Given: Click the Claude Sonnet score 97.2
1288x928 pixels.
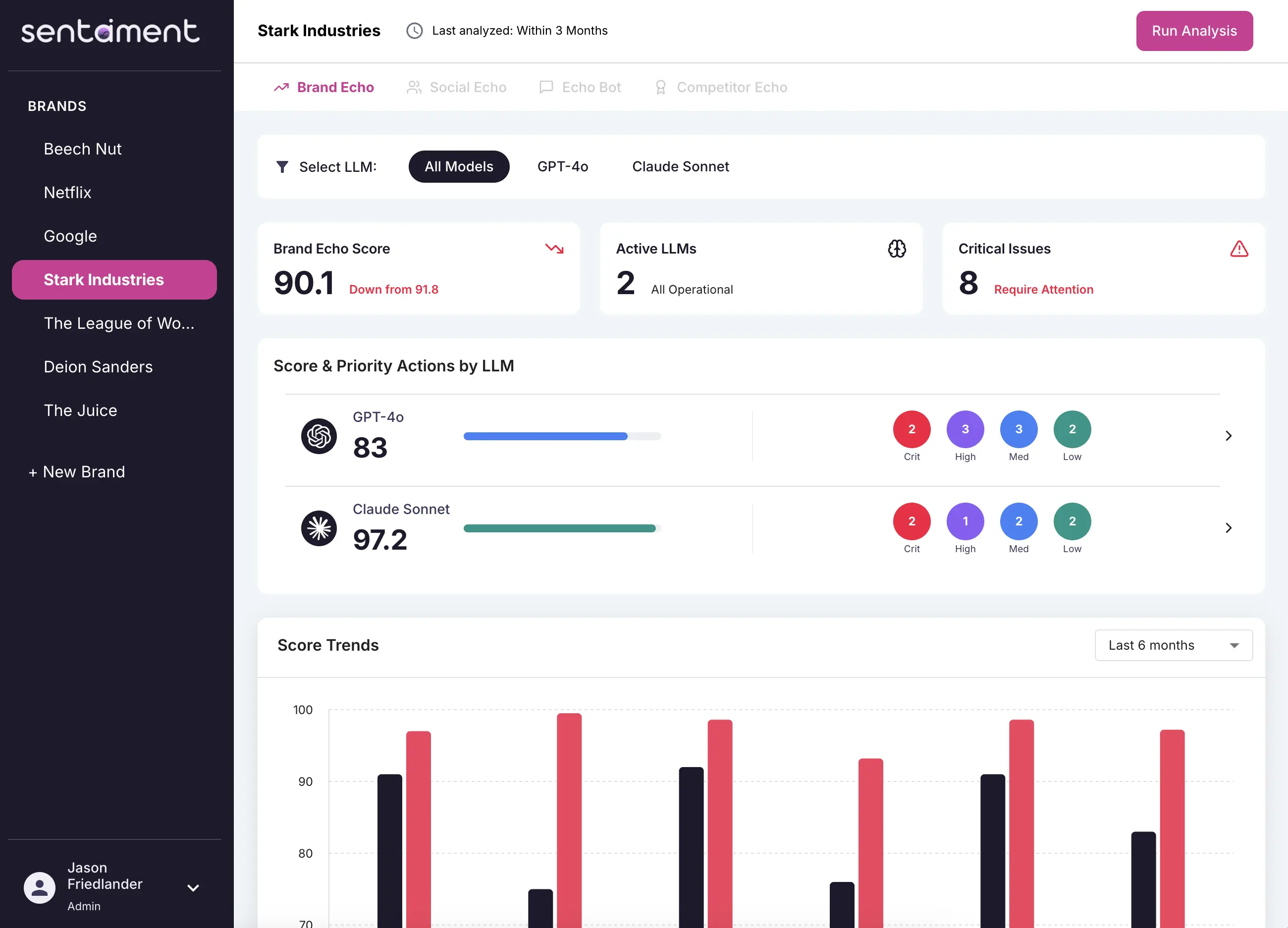Looking at the screenshot, I should pos(380,539).
